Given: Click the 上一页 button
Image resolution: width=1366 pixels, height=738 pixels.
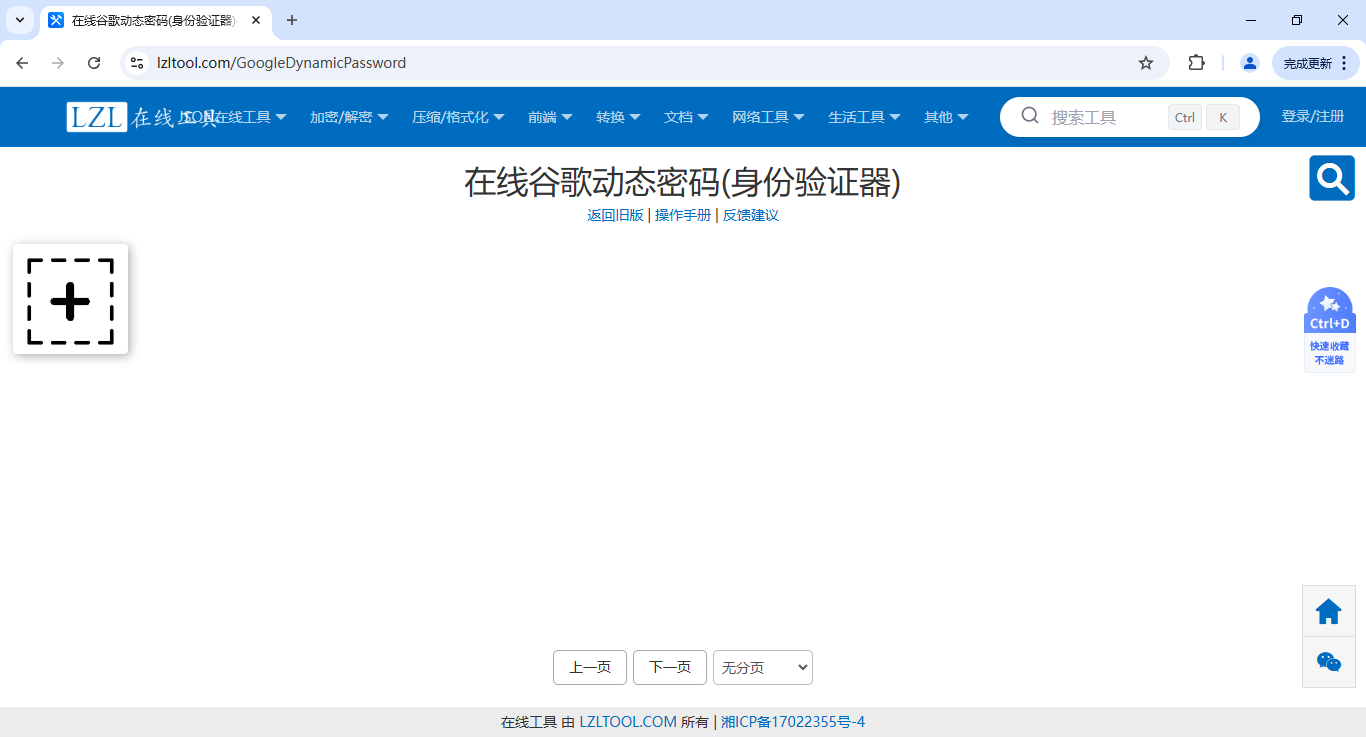Looking at the screenshot, I should pos(590,667).
